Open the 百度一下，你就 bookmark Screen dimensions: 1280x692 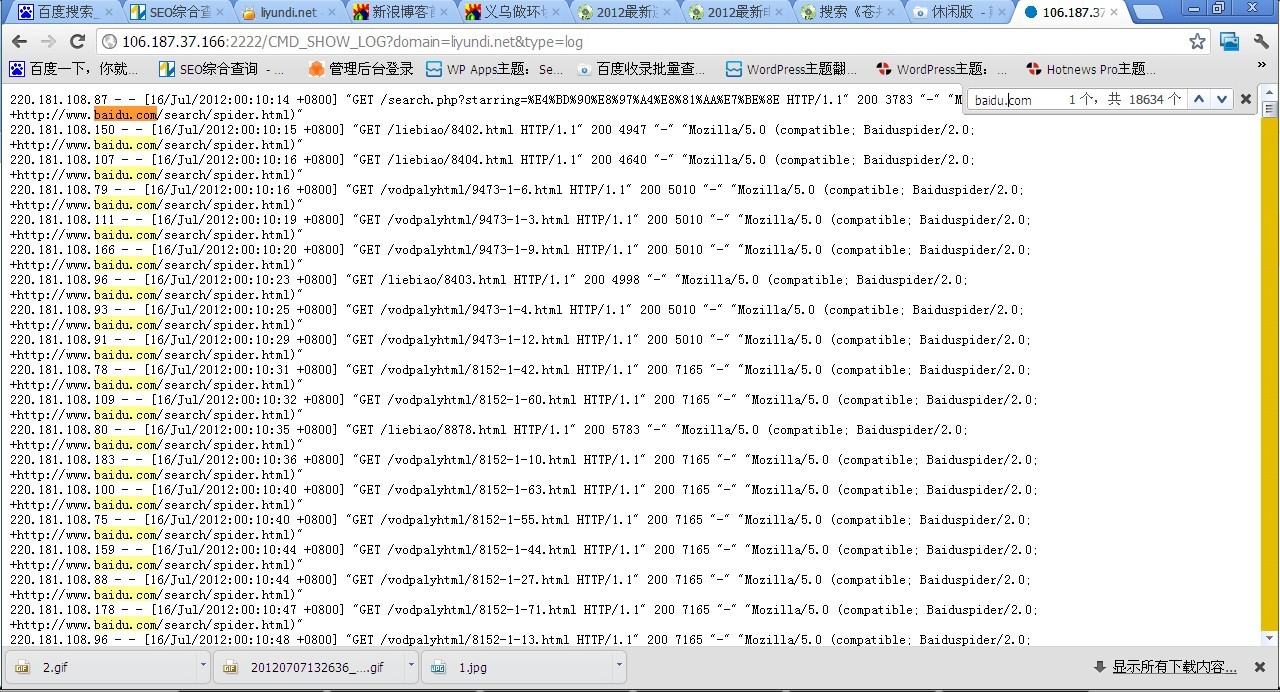click(x=75, y=69)
